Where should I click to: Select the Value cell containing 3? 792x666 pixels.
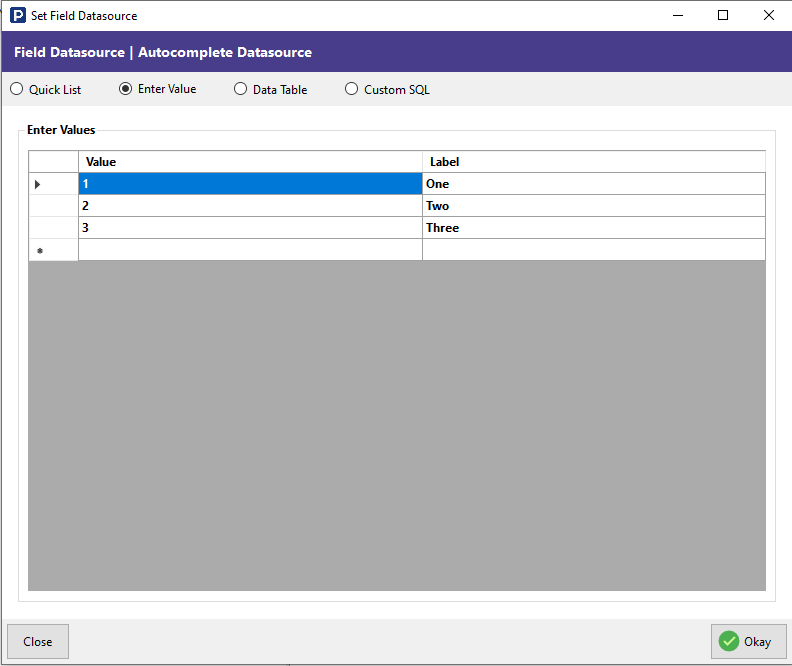(x=250, y=228)
